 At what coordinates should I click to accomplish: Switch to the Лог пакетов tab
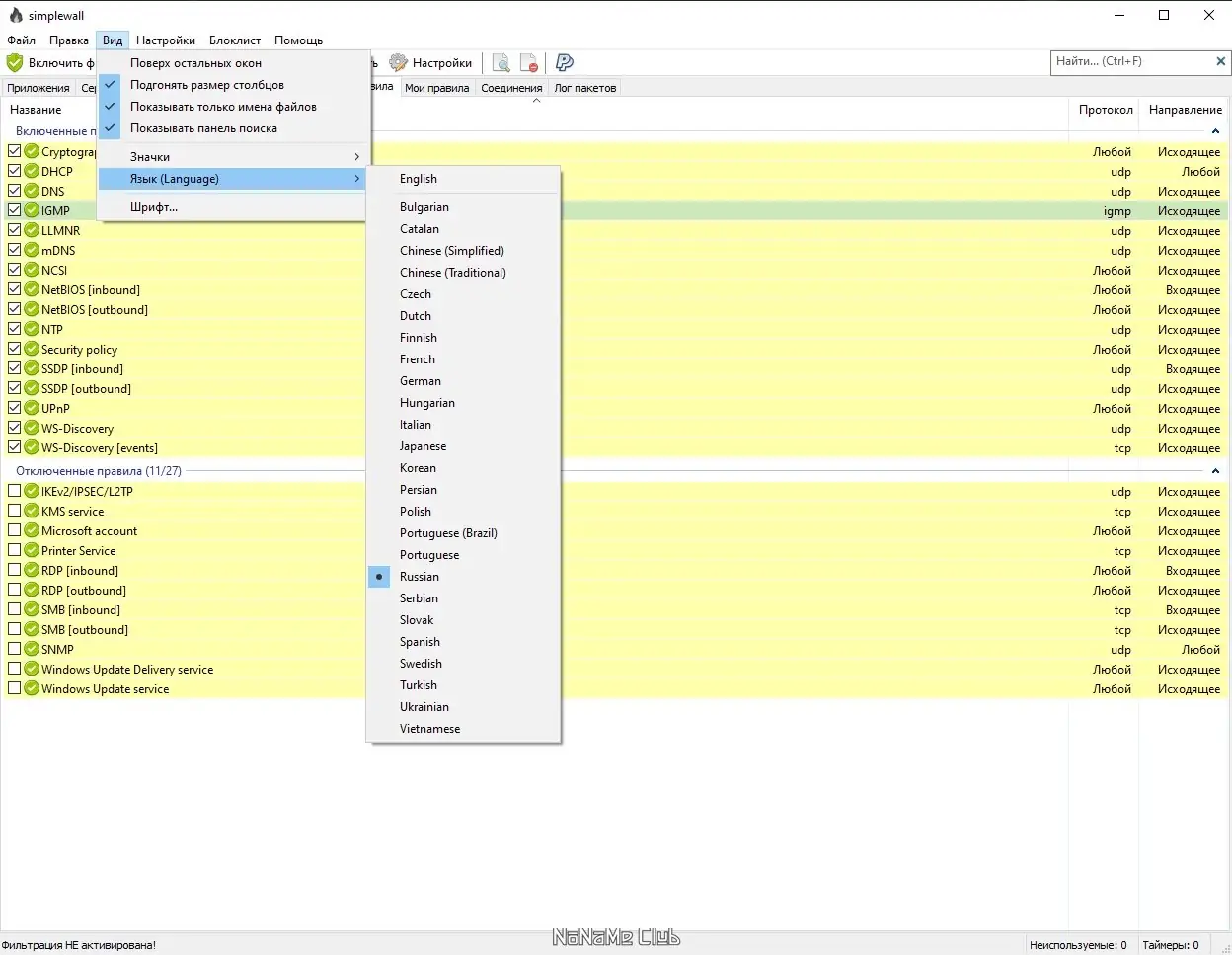tap(585, 88)
